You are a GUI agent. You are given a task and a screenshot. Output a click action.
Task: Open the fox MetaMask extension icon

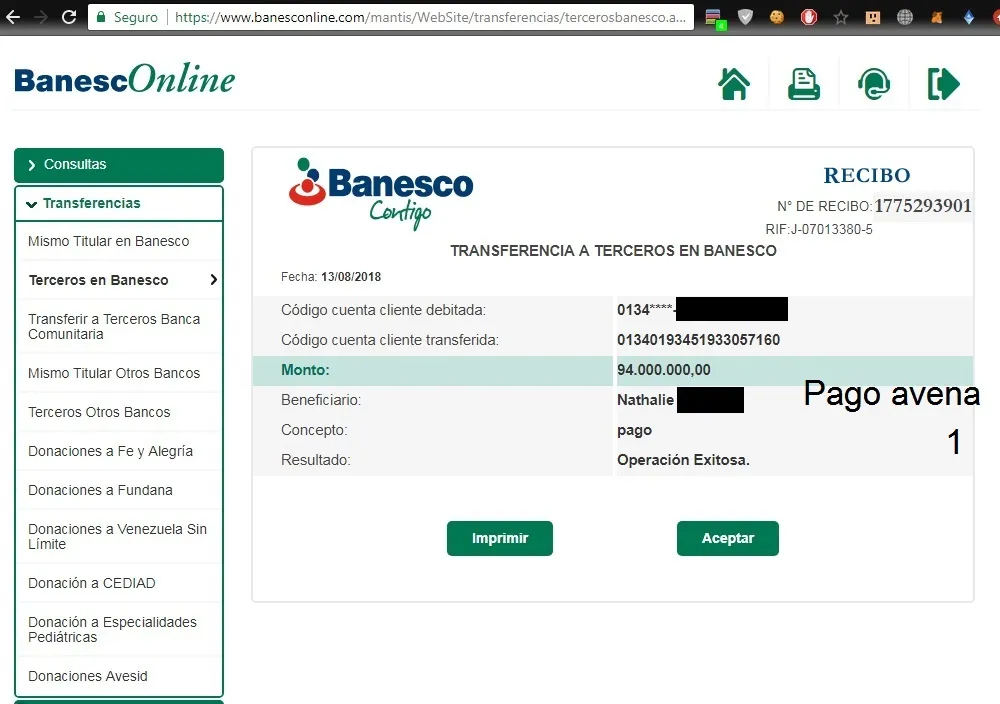pos(936,17)
